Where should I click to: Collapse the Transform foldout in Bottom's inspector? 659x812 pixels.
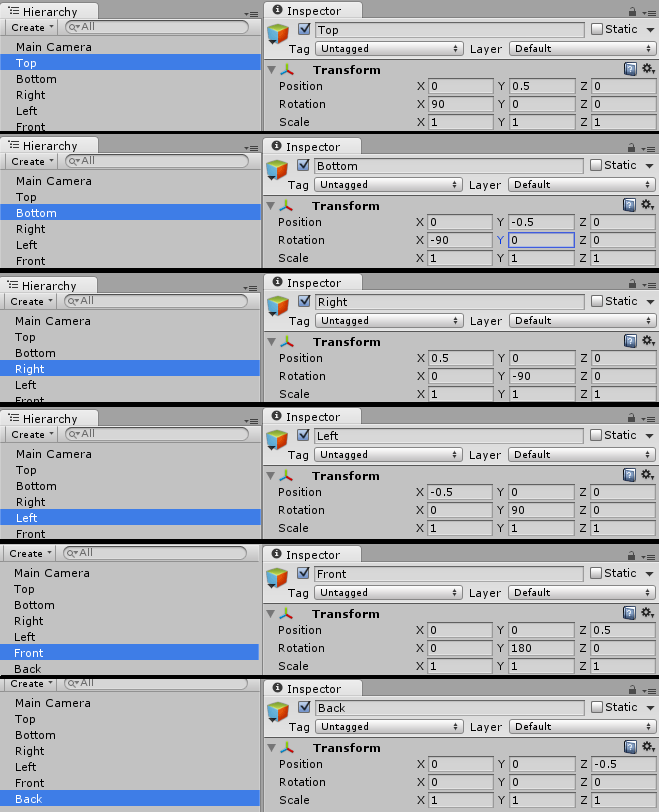click(271, 206)
